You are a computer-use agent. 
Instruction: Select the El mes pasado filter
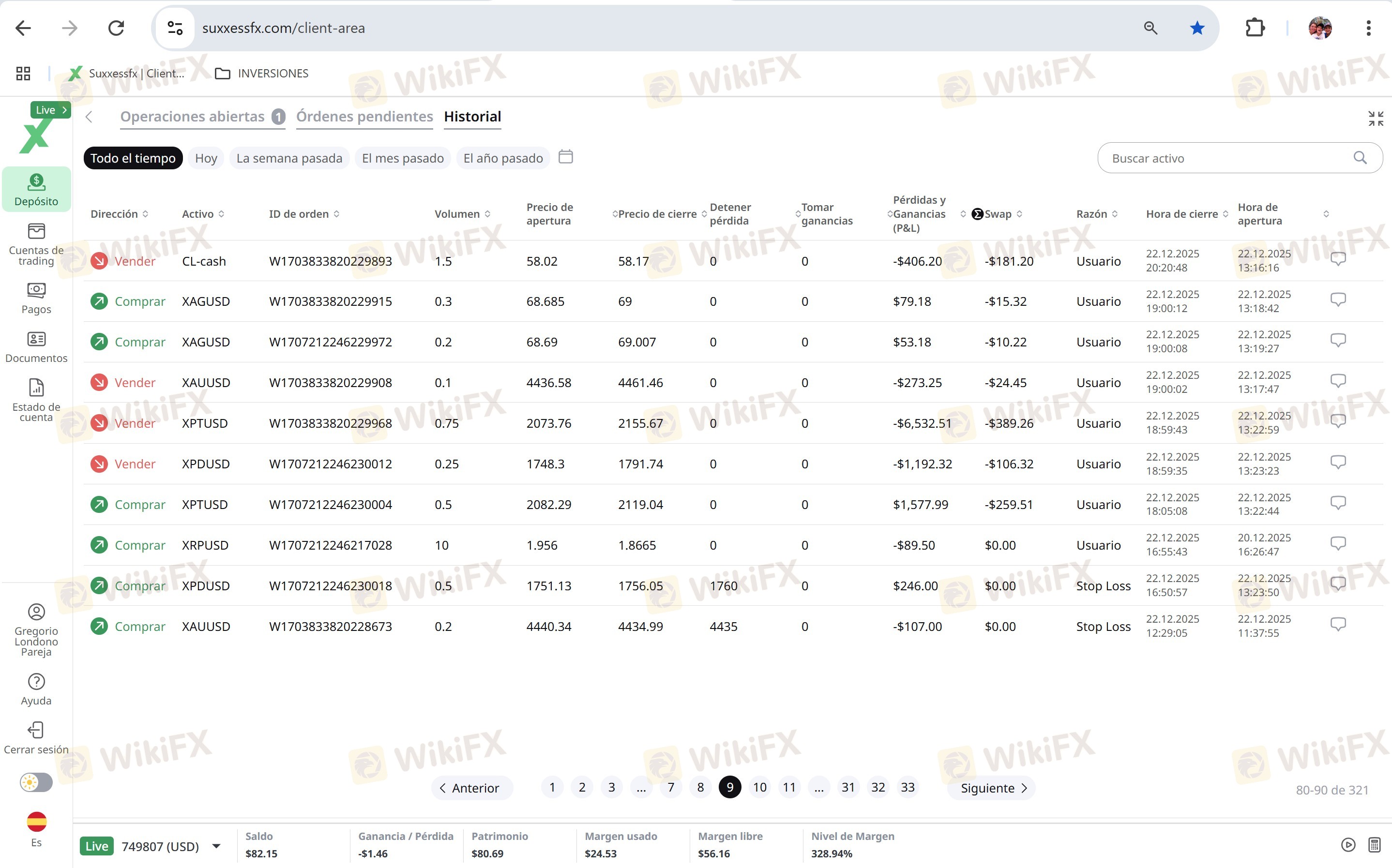point(403,158)
